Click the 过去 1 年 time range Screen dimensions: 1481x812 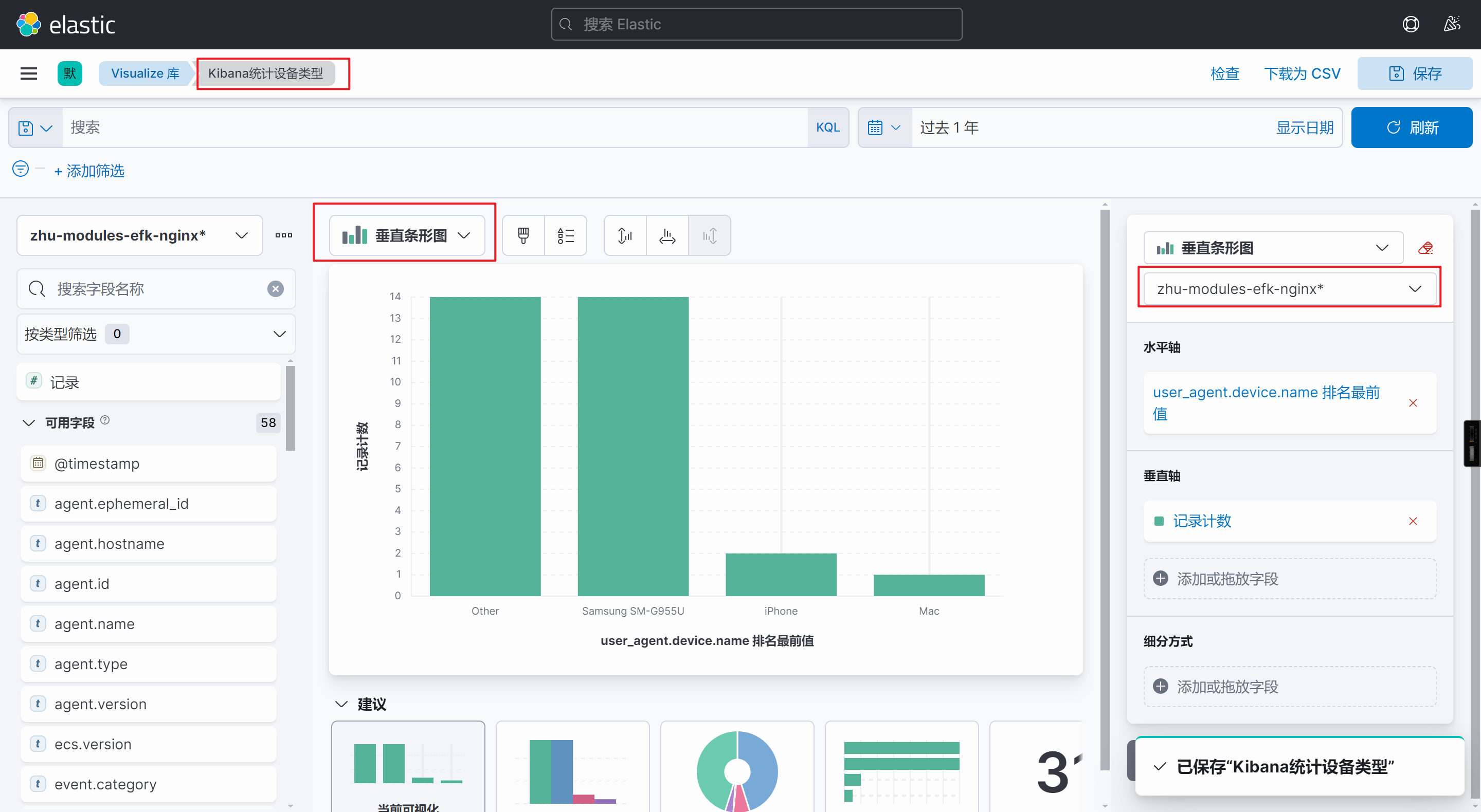tap(949, 127)
